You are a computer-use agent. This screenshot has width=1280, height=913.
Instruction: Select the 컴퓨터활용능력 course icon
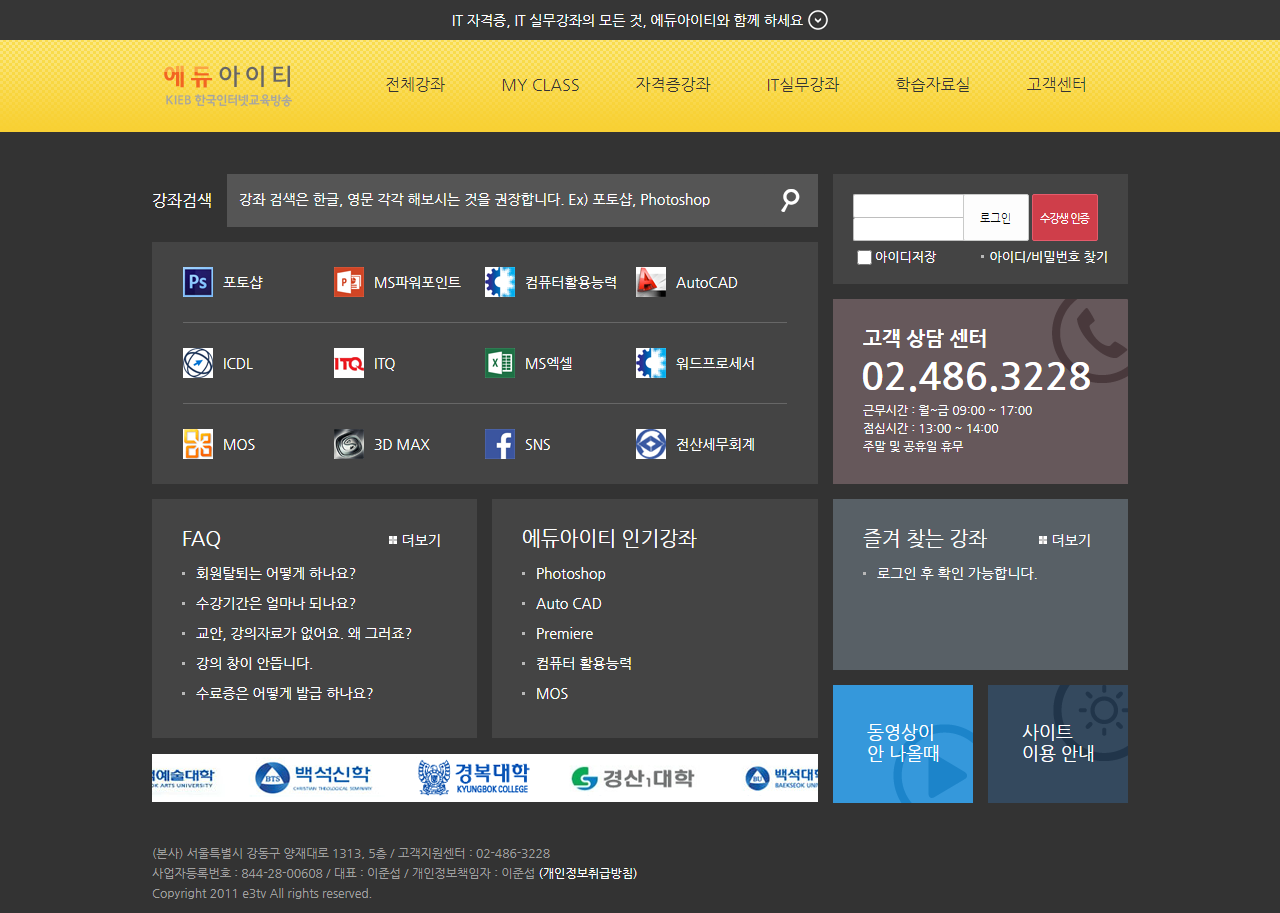(x=500, y=282)
